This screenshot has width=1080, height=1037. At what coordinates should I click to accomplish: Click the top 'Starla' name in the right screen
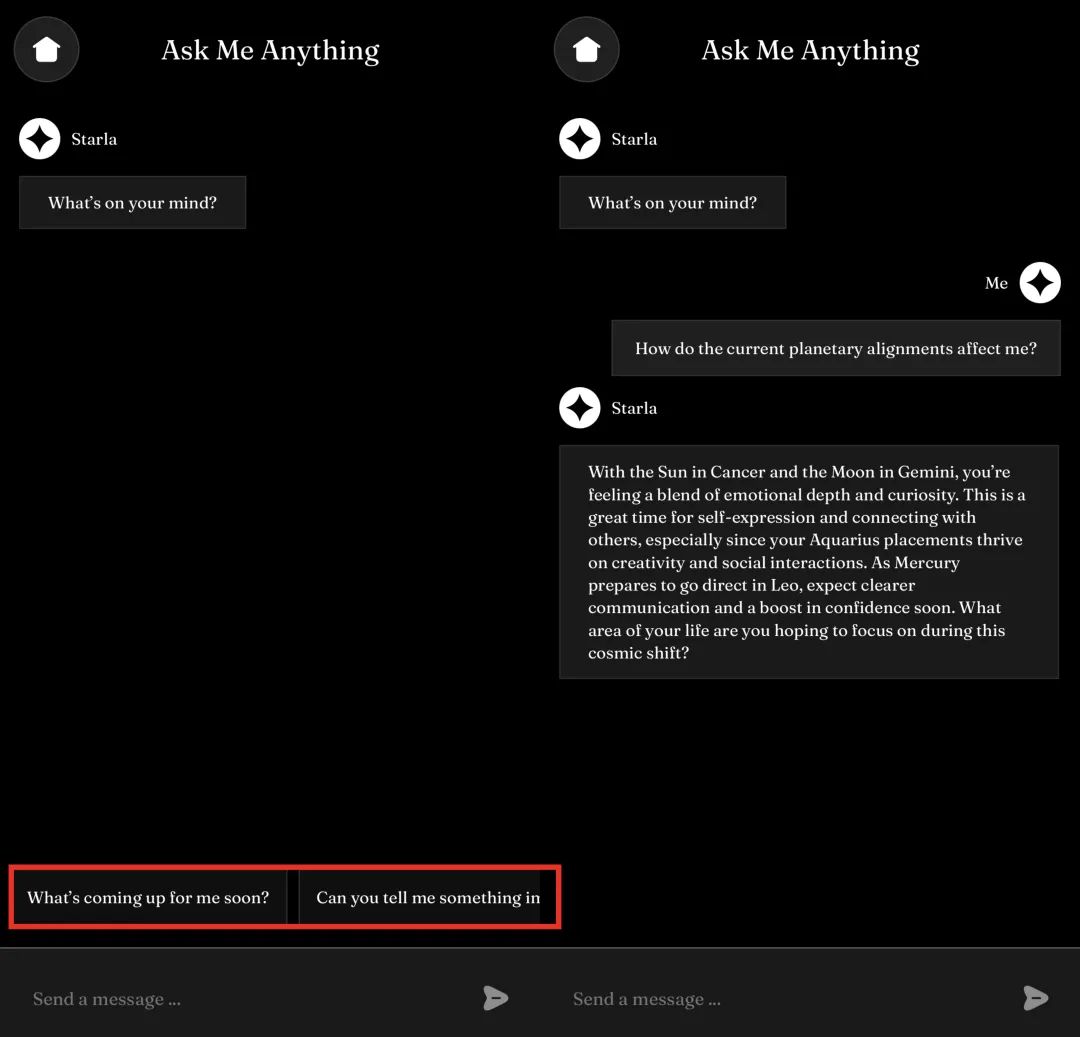click(634, 139)
